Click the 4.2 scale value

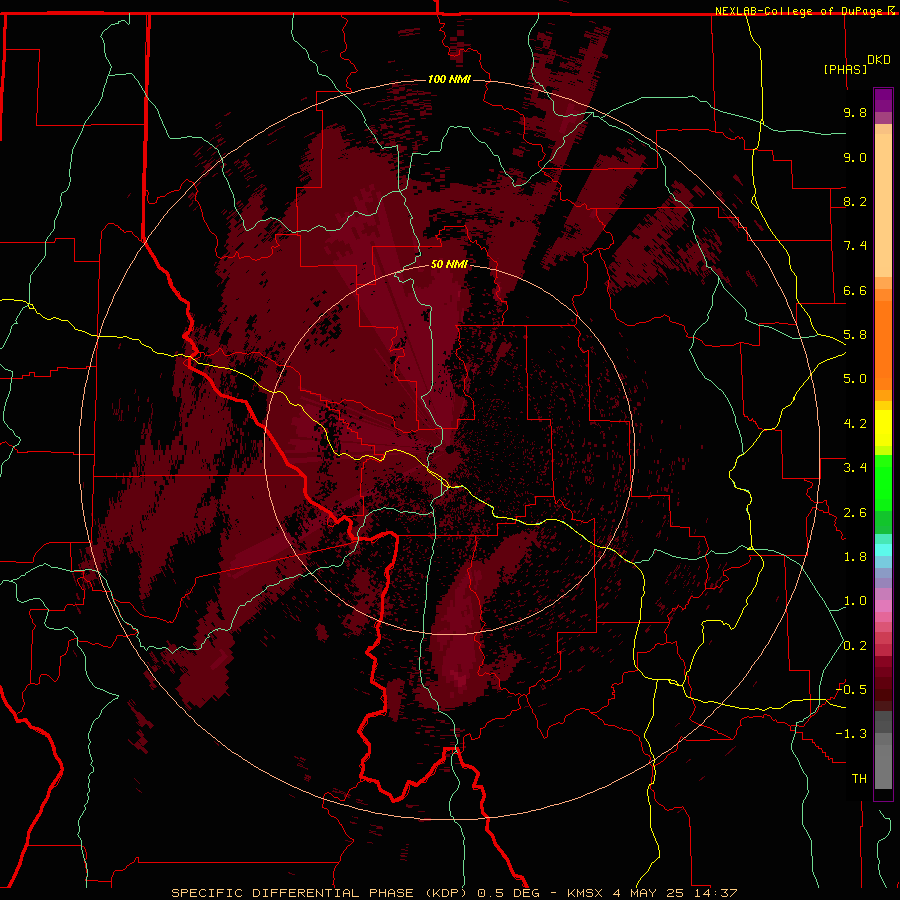pos(855,424)
